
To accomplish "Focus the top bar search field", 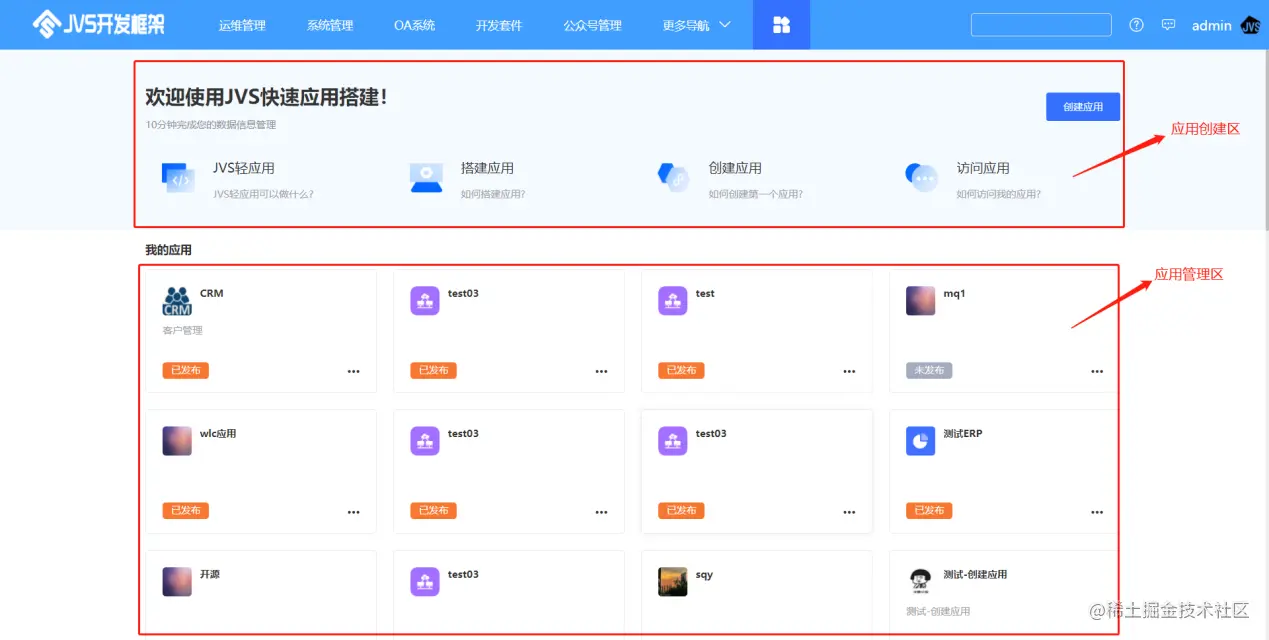I will coord(1041,25).
